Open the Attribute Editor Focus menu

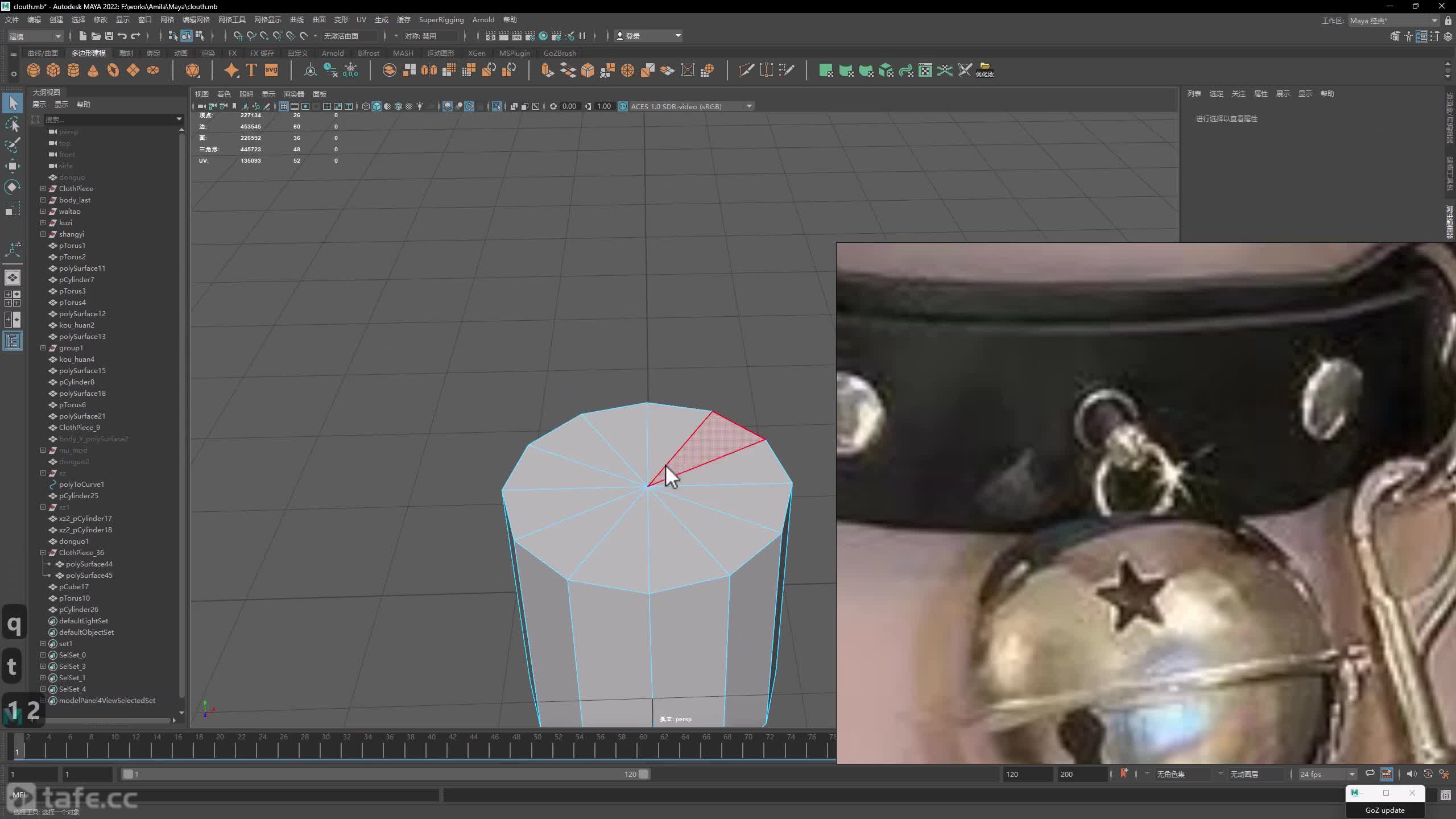coord(1238,93)
